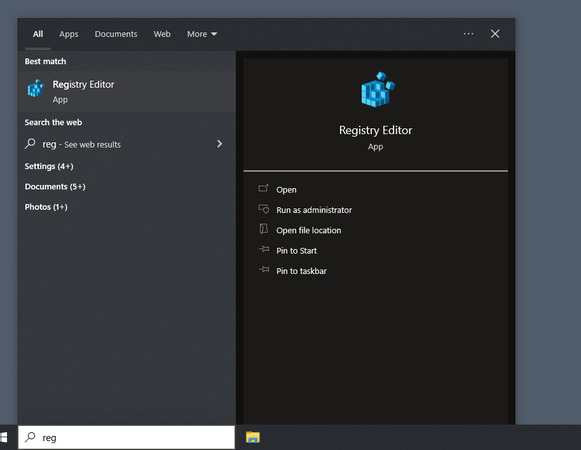Click the taskbar search field containing reg

point(126,437)
